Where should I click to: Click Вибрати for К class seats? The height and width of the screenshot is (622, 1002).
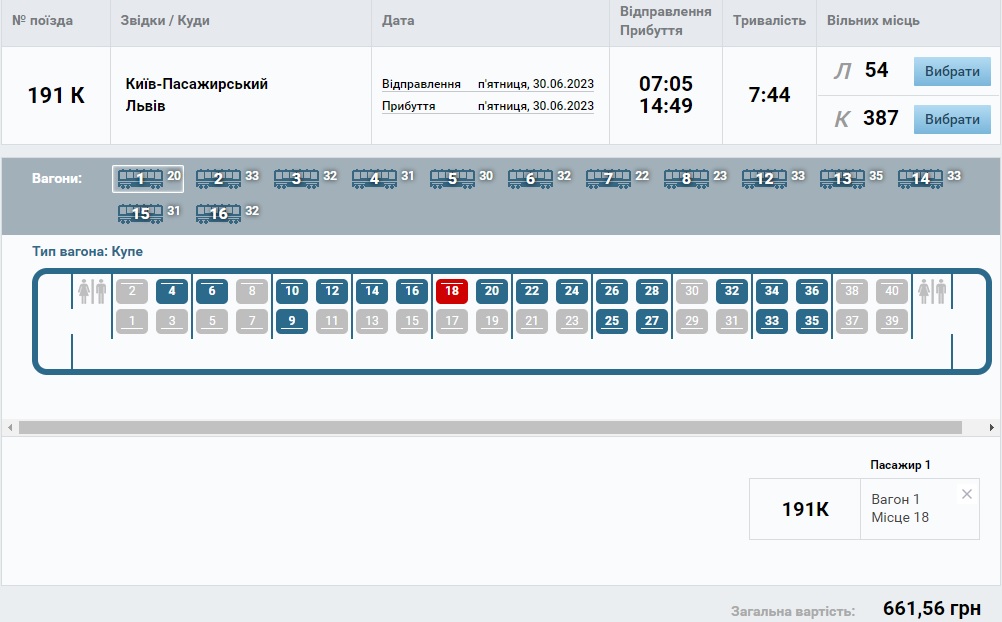click(x=952, y=119)
